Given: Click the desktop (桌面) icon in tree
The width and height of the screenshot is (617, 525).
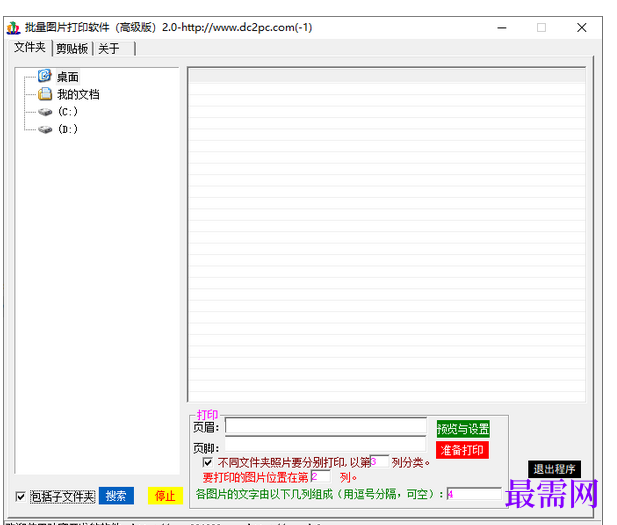Looking at the screenshot, I should coord(44,76).
